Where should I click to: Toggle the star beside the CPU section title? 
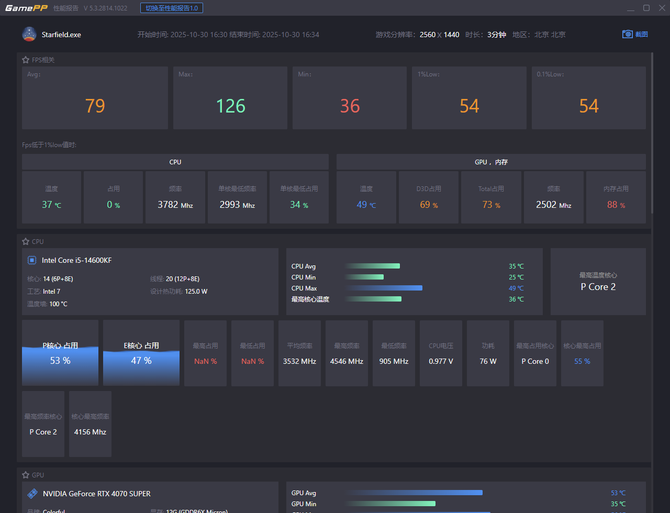(x=26, y=241)
